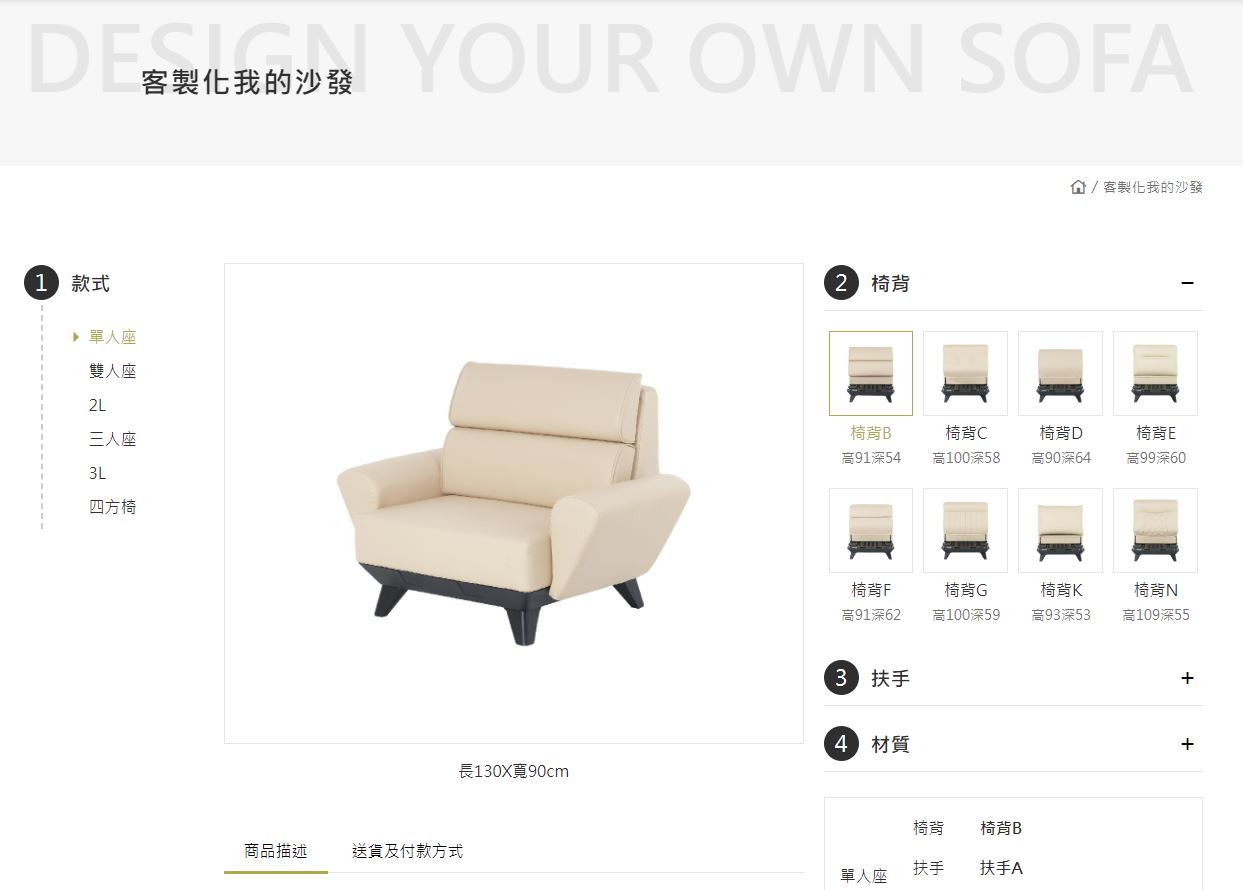Select 雙人座 sofa style
The width and height of the screenshot is (1243, 890).
click(112, 371)
